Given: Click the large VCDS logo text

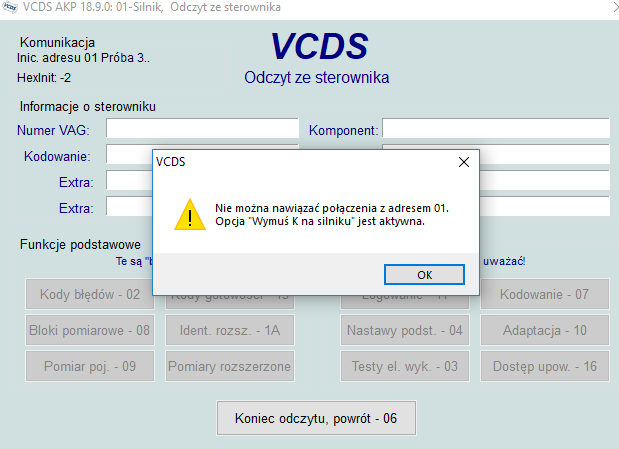Looking at the screenshot, I should 319,46.
